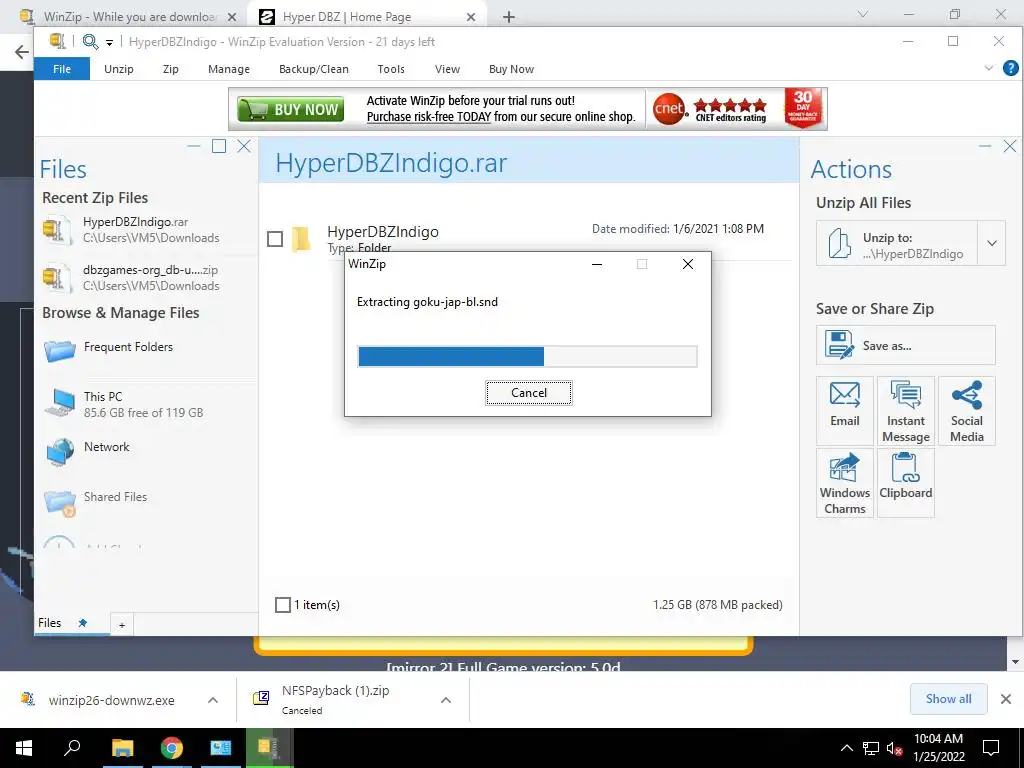
Task: Open the WinZip help question mark icon
Action: click(x=1010, y=68)
